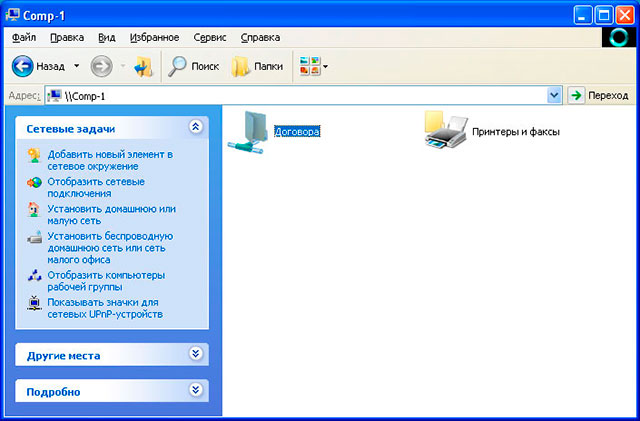
Task: Click the workgroup computers icon
Action: (35, 276)
